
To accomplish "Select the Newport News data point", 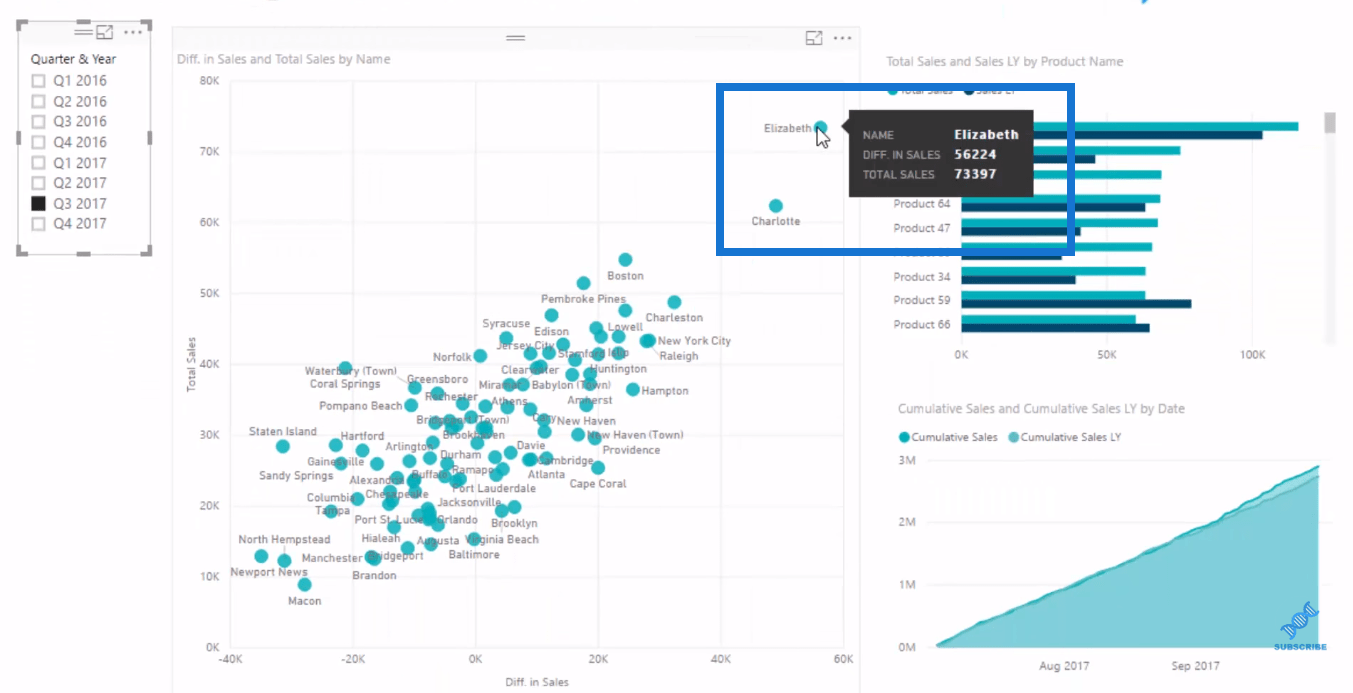I will (x=261, y=556).
